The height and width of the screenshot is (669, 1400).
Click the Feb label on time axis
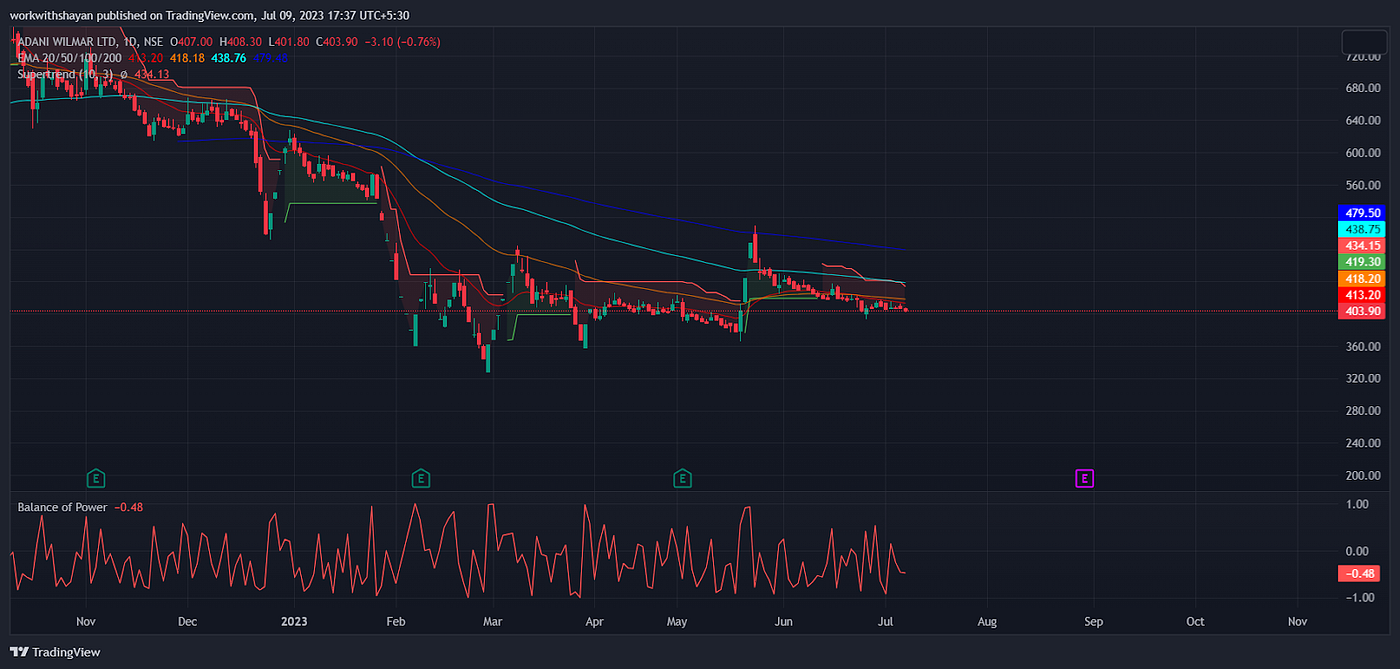396,622
